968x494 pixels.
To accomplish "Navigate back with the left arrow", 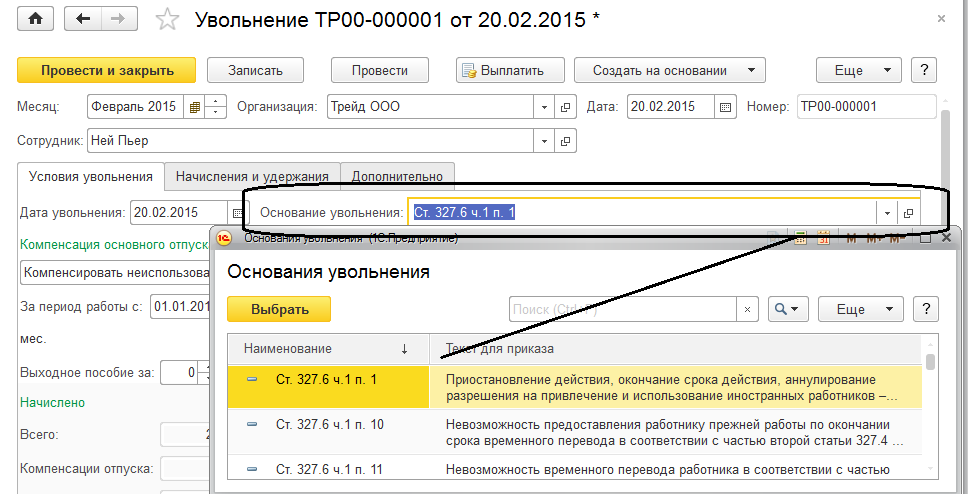I will [x=83, y=19].
